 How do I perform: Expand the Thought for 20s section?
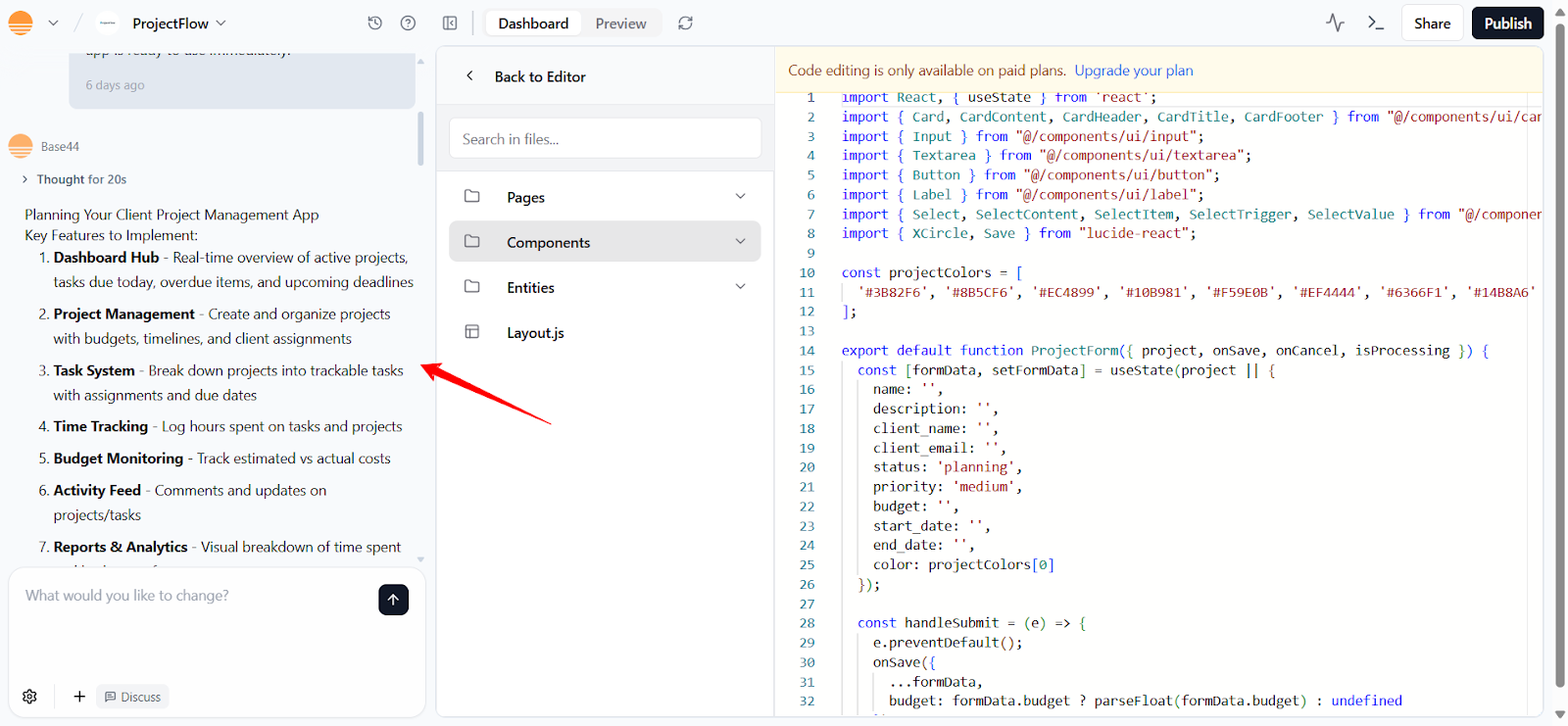tap(75, 179)
